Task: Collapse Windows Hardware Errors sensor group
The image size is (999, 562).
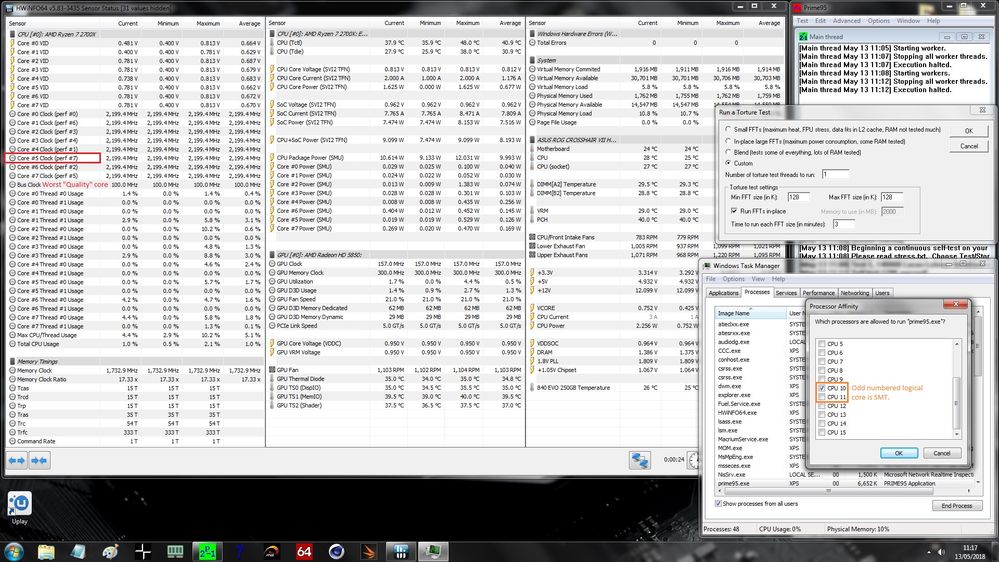Action: pyautogui.click(x=533, y=34)
